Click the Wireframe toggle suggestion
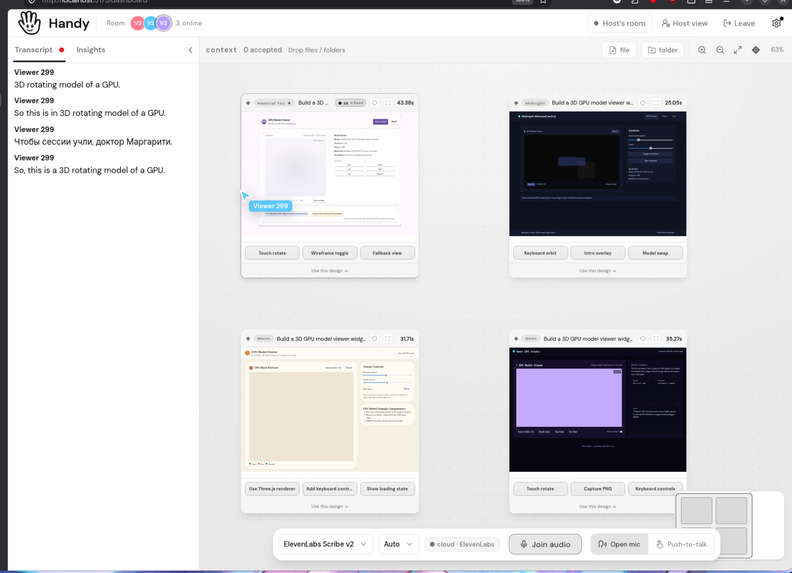This screenshot has height=573, width=792. point(330,253)
